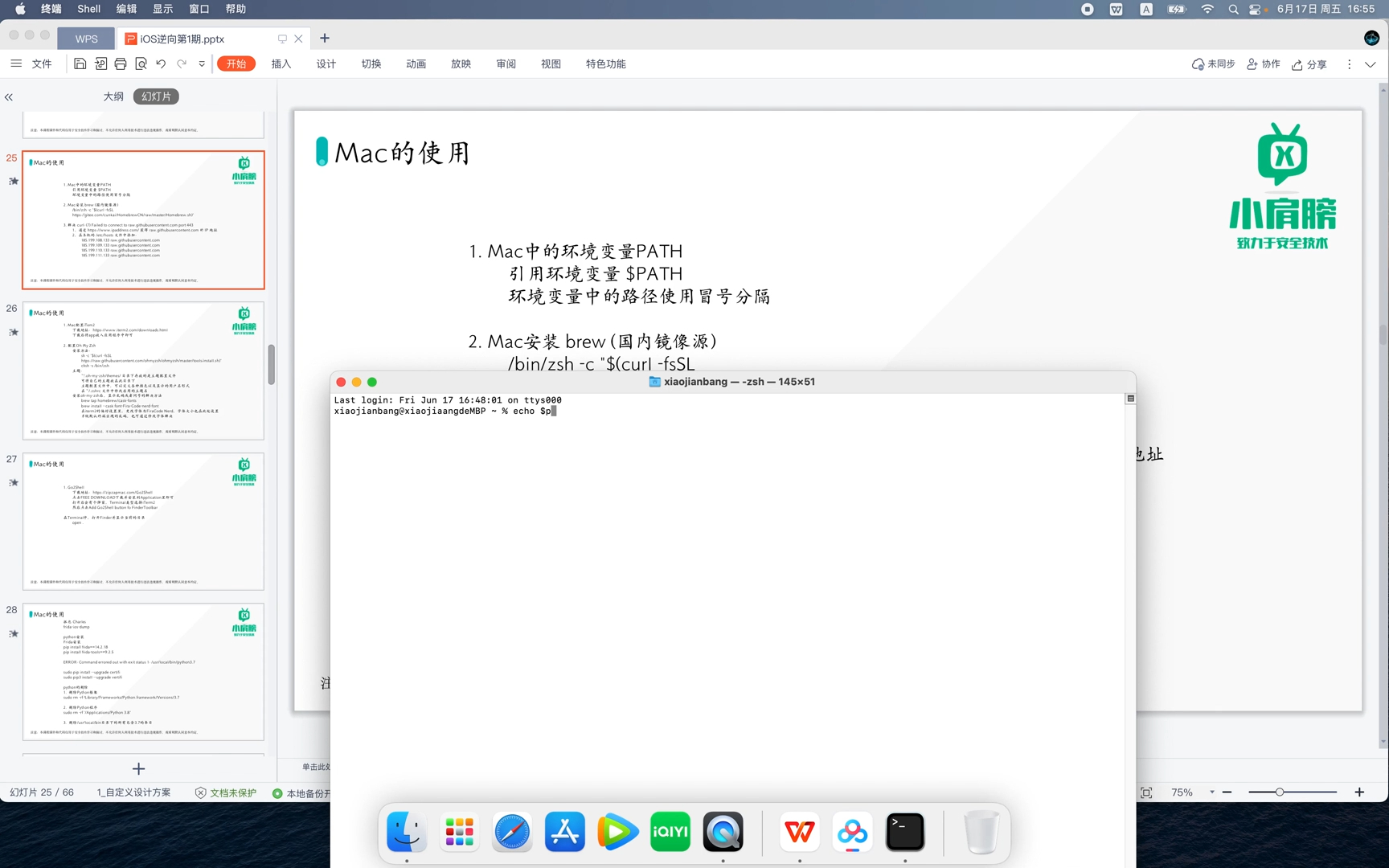Switch to the 切换 ribbon tab
This screenshot has height=868, width=1389.
(x=371, y=63)
